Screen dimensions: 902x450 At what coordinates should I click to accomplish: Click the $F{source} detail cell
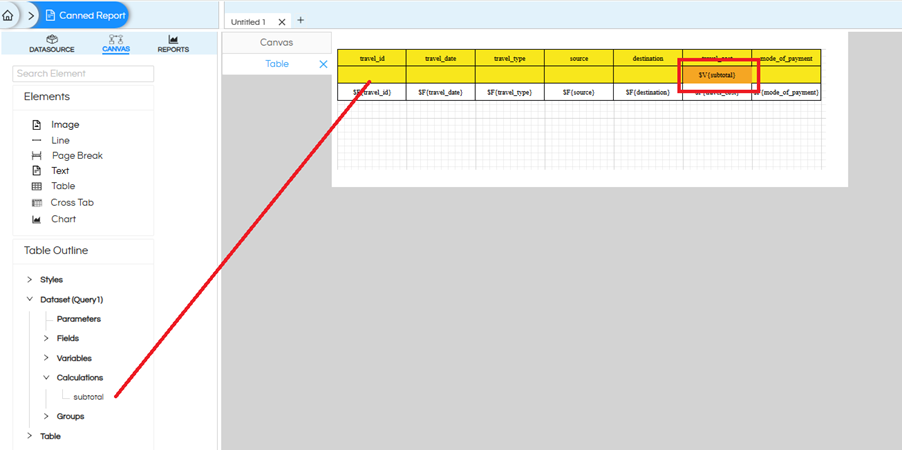coord(579,92)
